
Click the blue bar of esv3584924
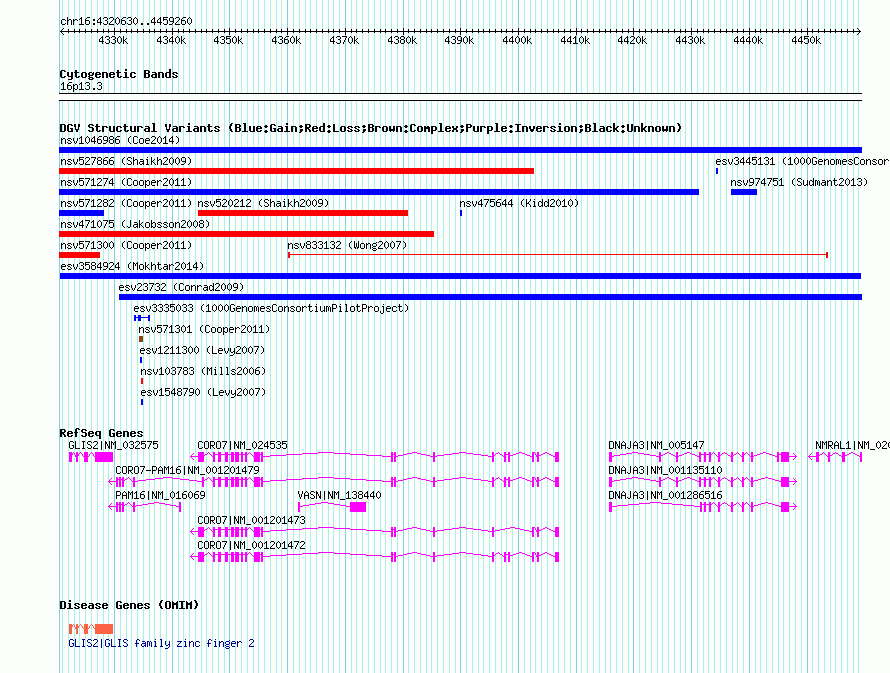coord(460,276)
